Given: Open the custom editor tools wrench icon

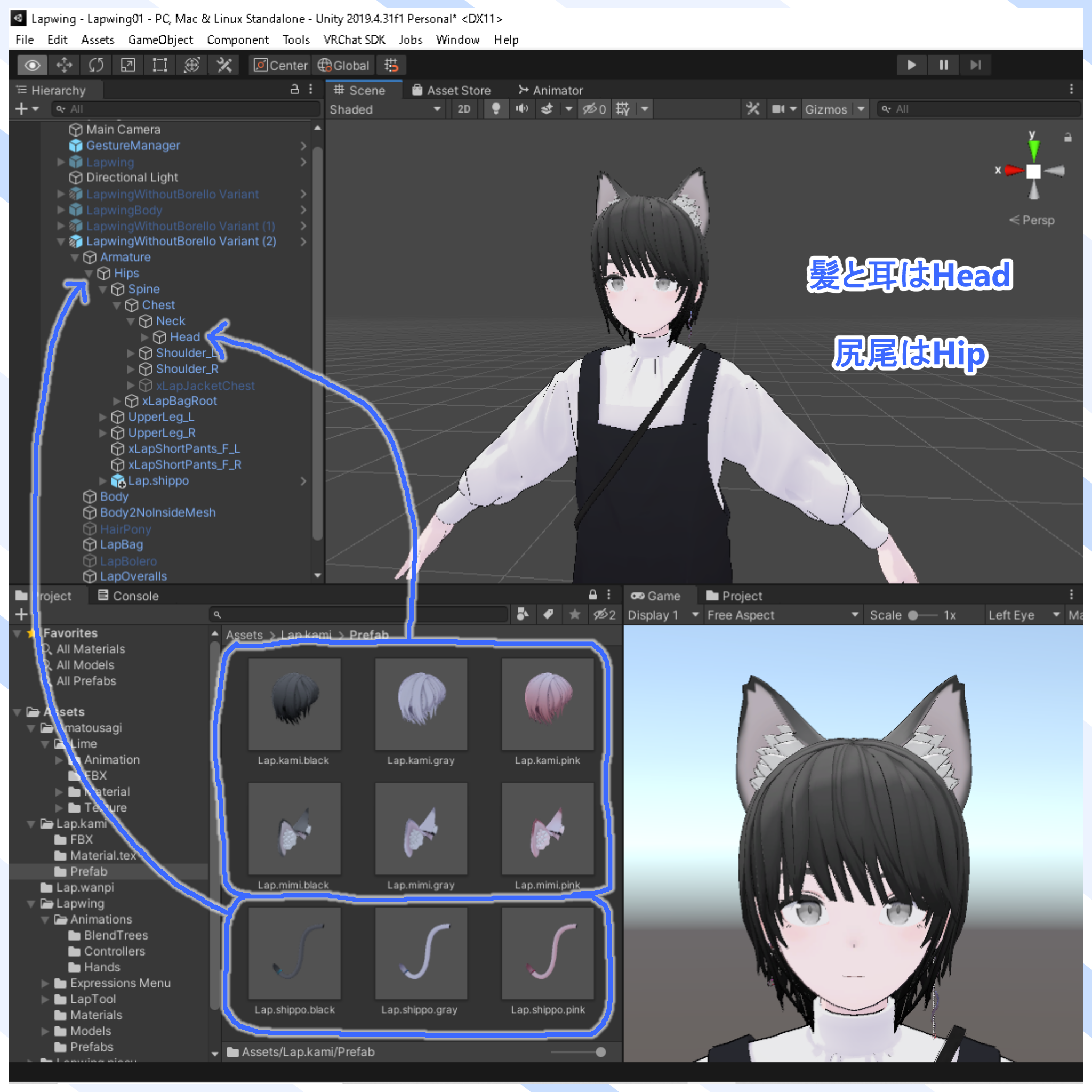Looking at the screenshot, I should point(224,65).
